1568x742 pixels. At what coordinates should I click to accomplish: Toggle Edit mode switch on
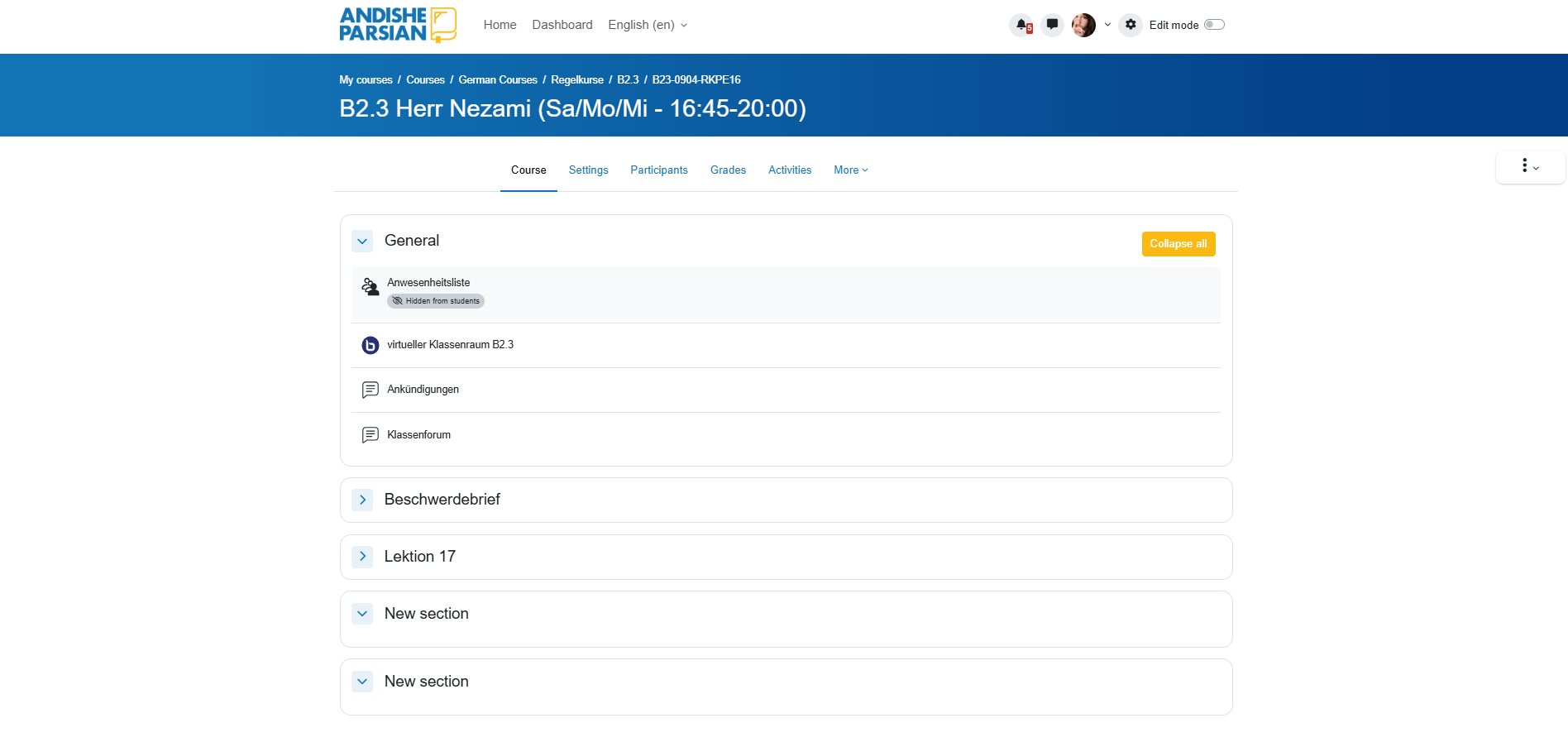[1214, 25]
